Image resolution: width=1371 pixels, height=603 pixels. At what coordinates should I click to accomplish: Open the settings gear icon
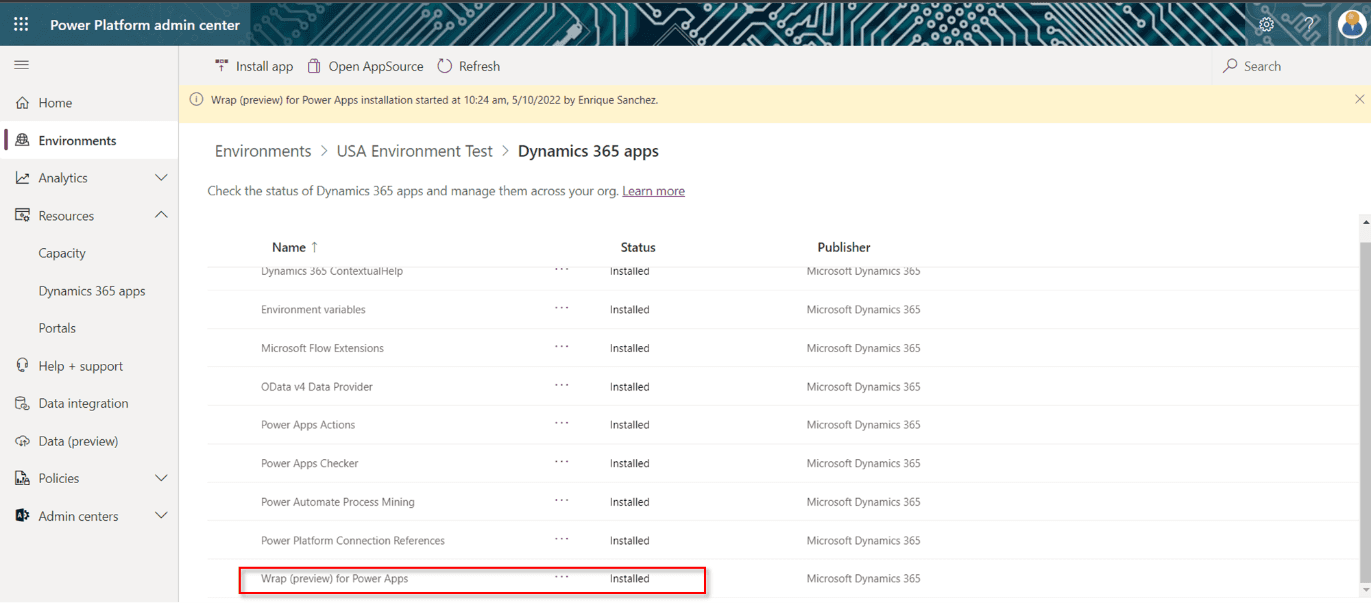(1267, 25)
